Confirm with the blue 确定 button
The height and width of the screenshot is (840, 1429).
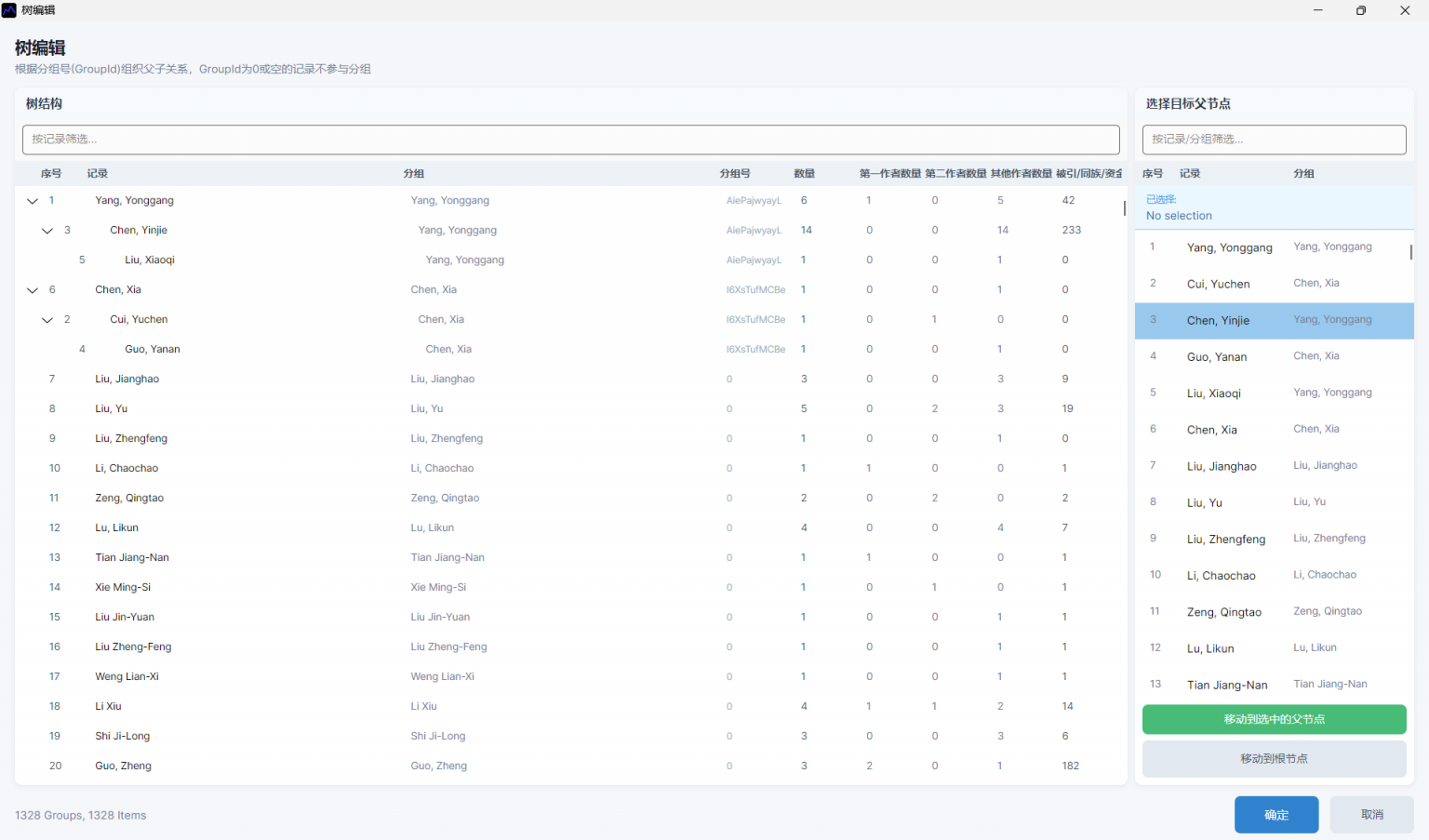click(x=1275, y=815)
